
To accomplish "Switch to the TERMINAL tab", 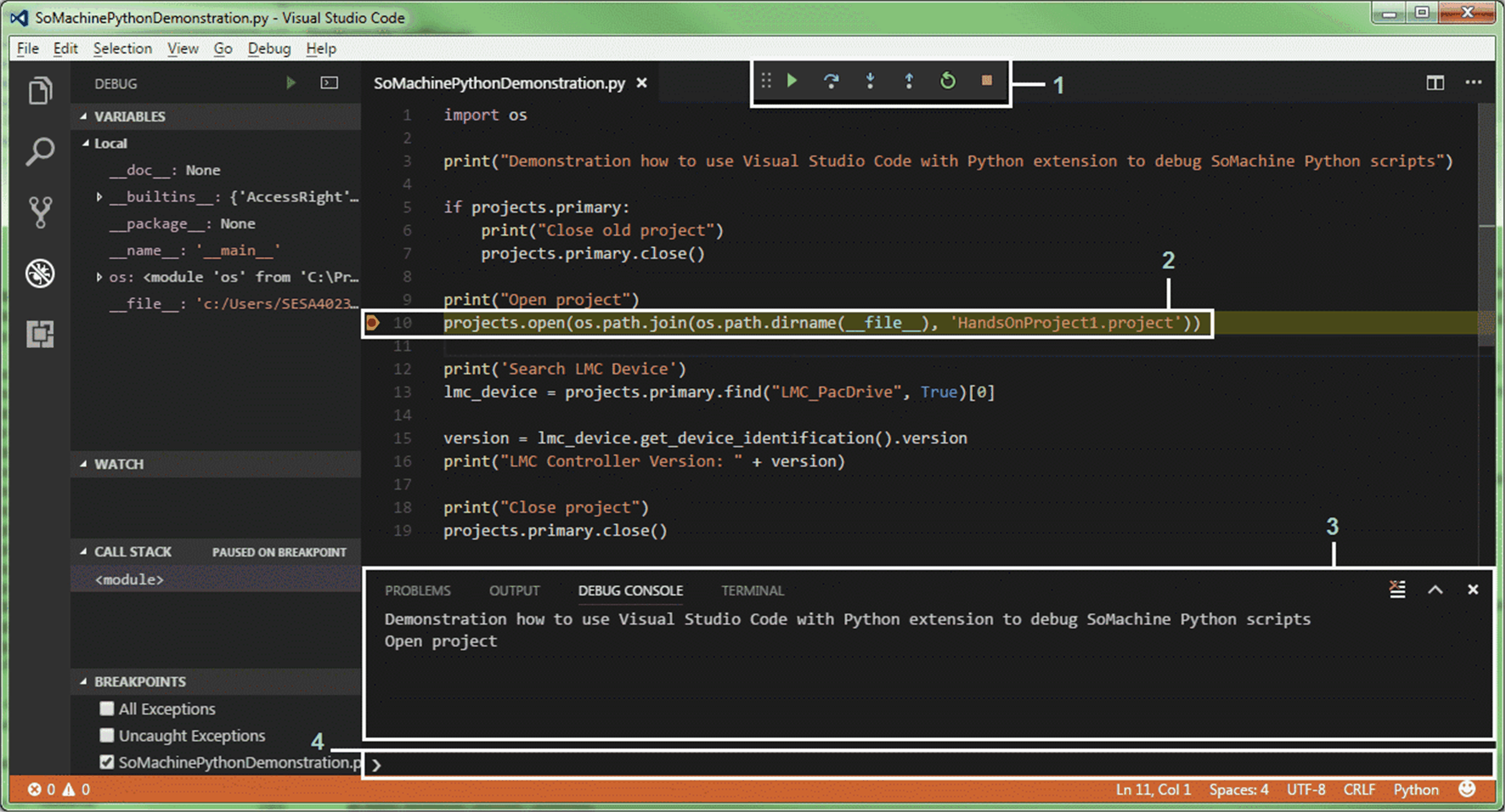I will 752,591.
